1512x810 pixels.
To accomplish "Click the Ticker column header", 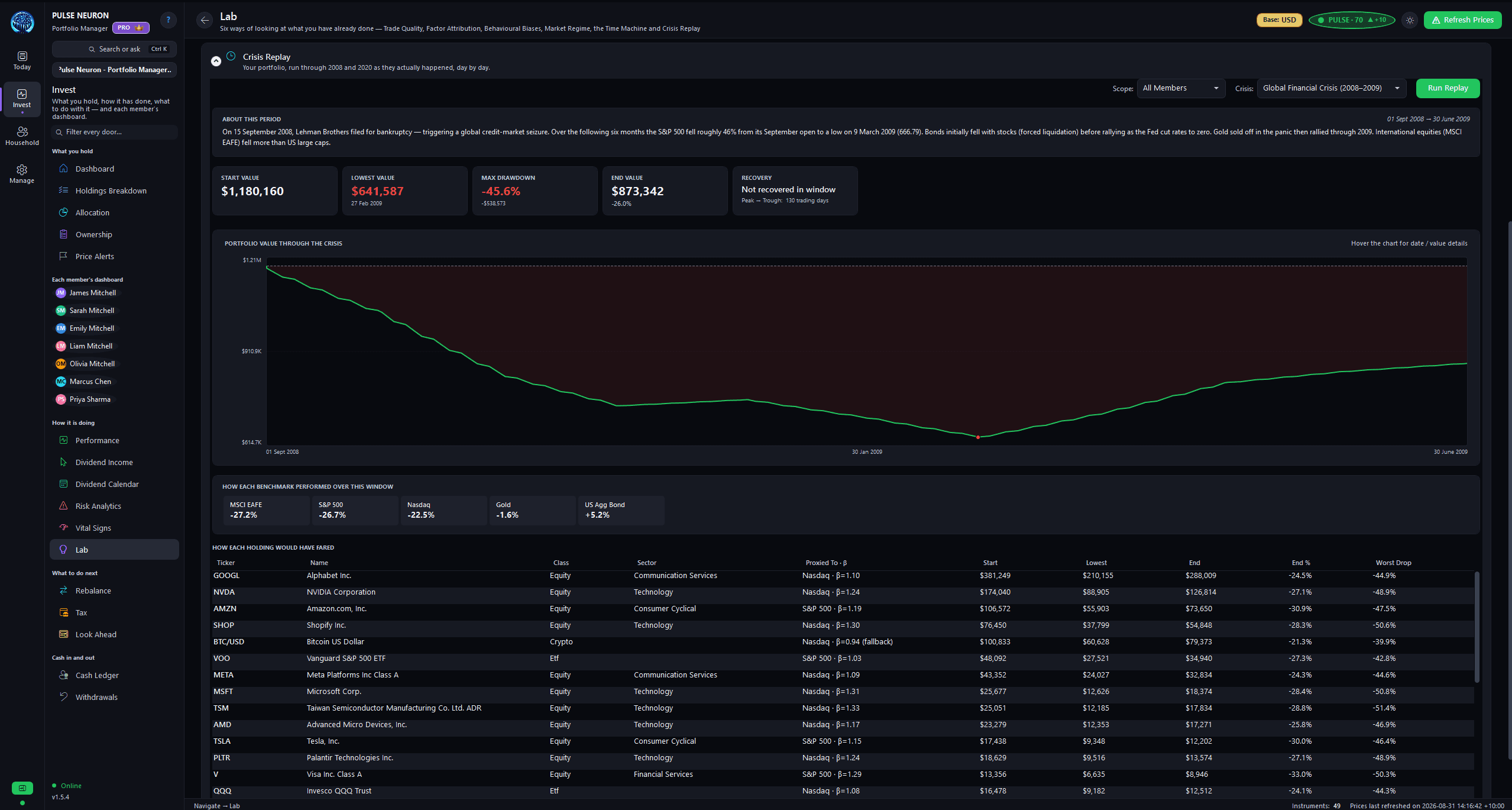I will pyautogui.click(x=226, y=563).
